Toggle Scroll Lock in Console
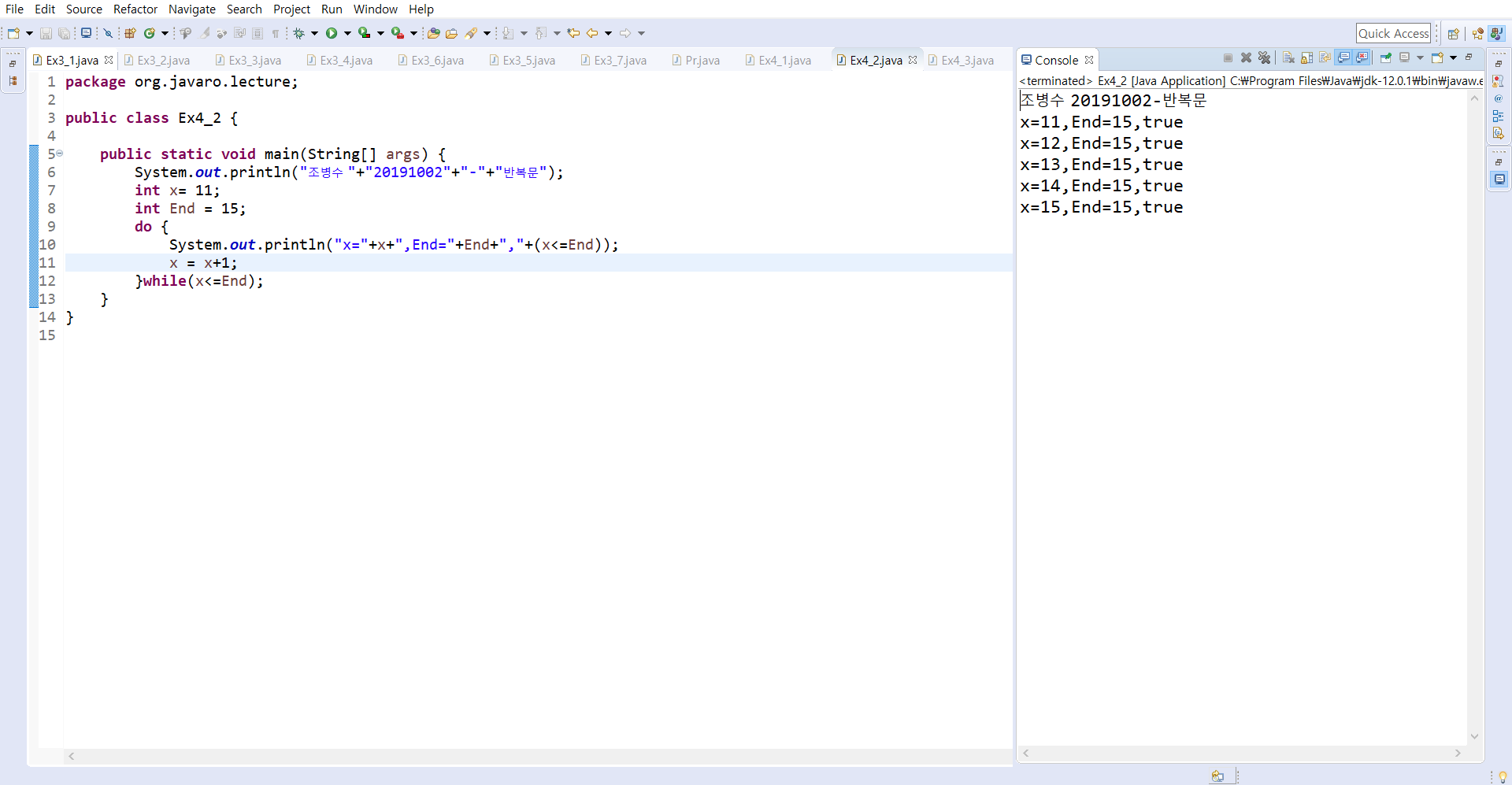 click(1306, 57)
